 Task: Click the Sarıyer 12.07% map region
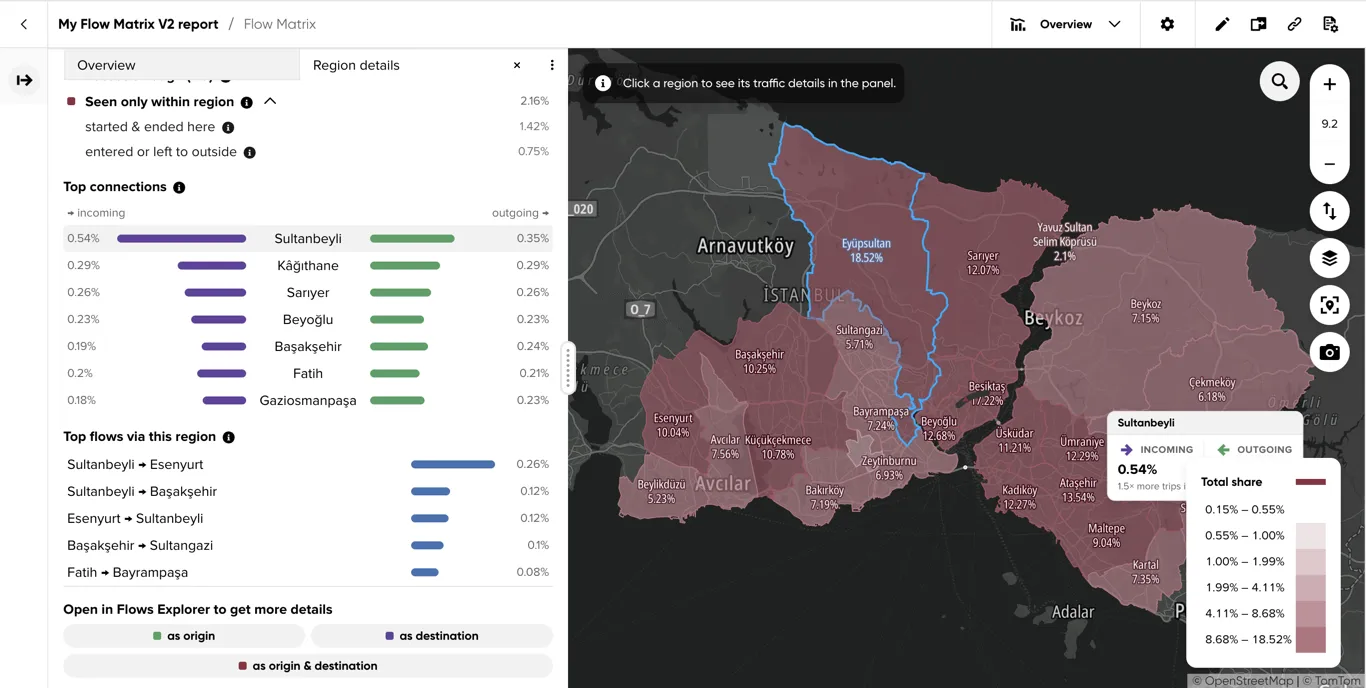(x=983, y=263)
